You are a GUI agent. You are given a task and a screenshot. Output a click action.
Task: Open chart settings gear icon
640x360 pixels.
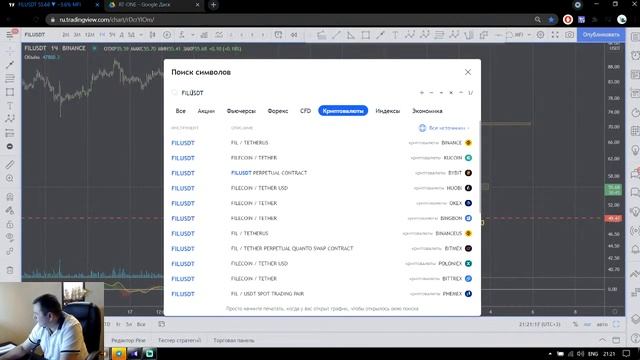pos(540,35)
